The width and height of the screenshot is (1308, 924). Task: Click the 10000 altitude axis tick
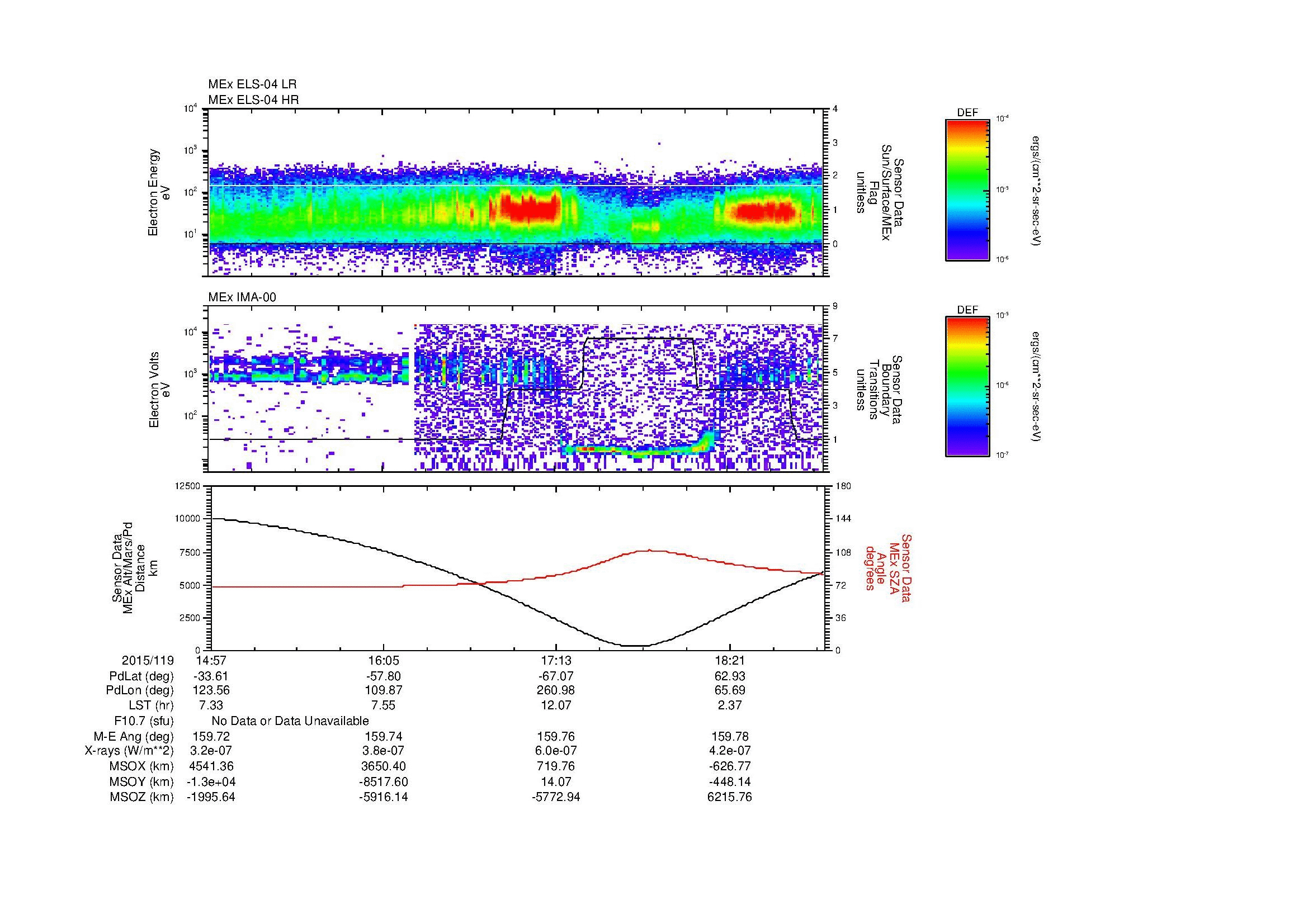tap(187, 519)
